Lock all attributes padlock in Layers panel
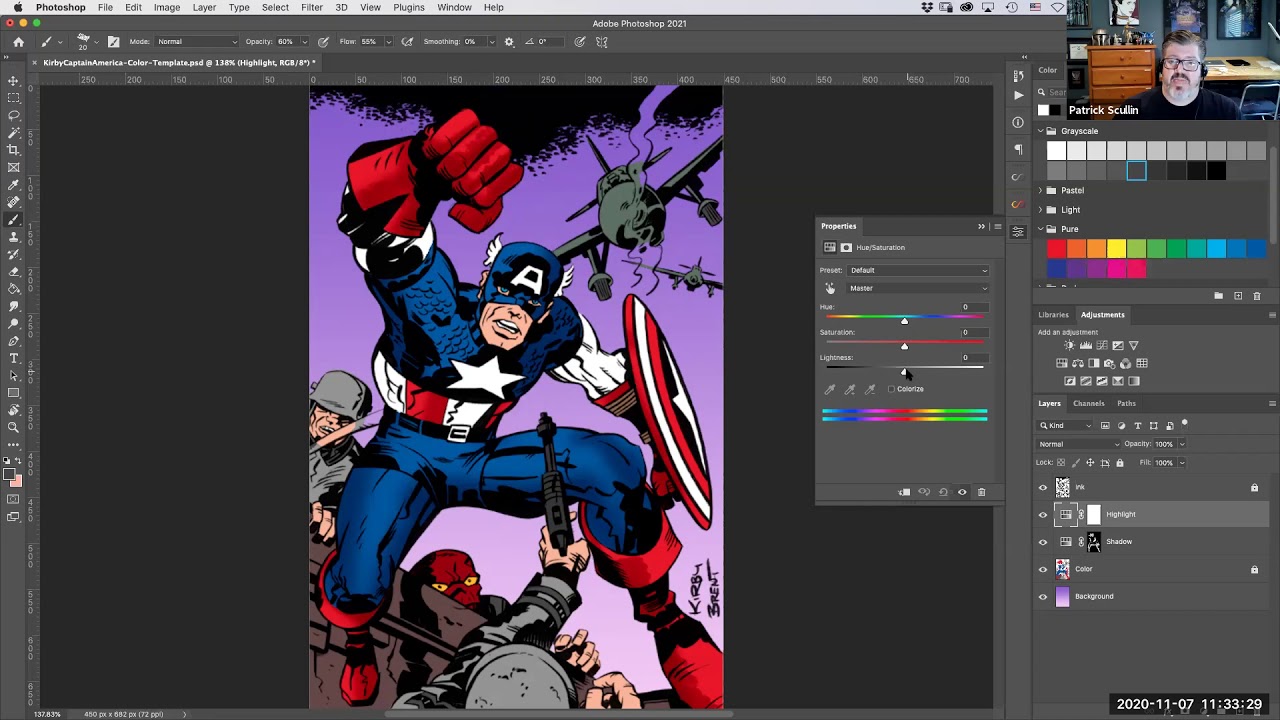1280x720 pixels. pyautogui.click(x=1119, y=463)
